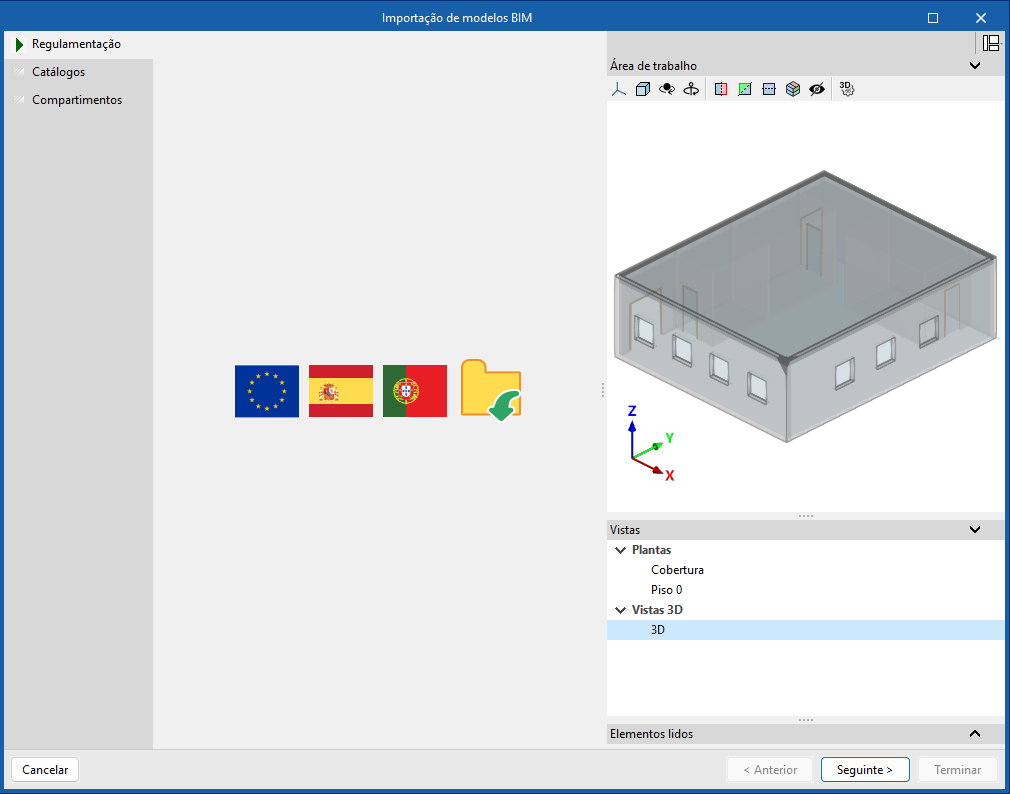
Task: Click the Seguinte button
Action: click(865, 770)
